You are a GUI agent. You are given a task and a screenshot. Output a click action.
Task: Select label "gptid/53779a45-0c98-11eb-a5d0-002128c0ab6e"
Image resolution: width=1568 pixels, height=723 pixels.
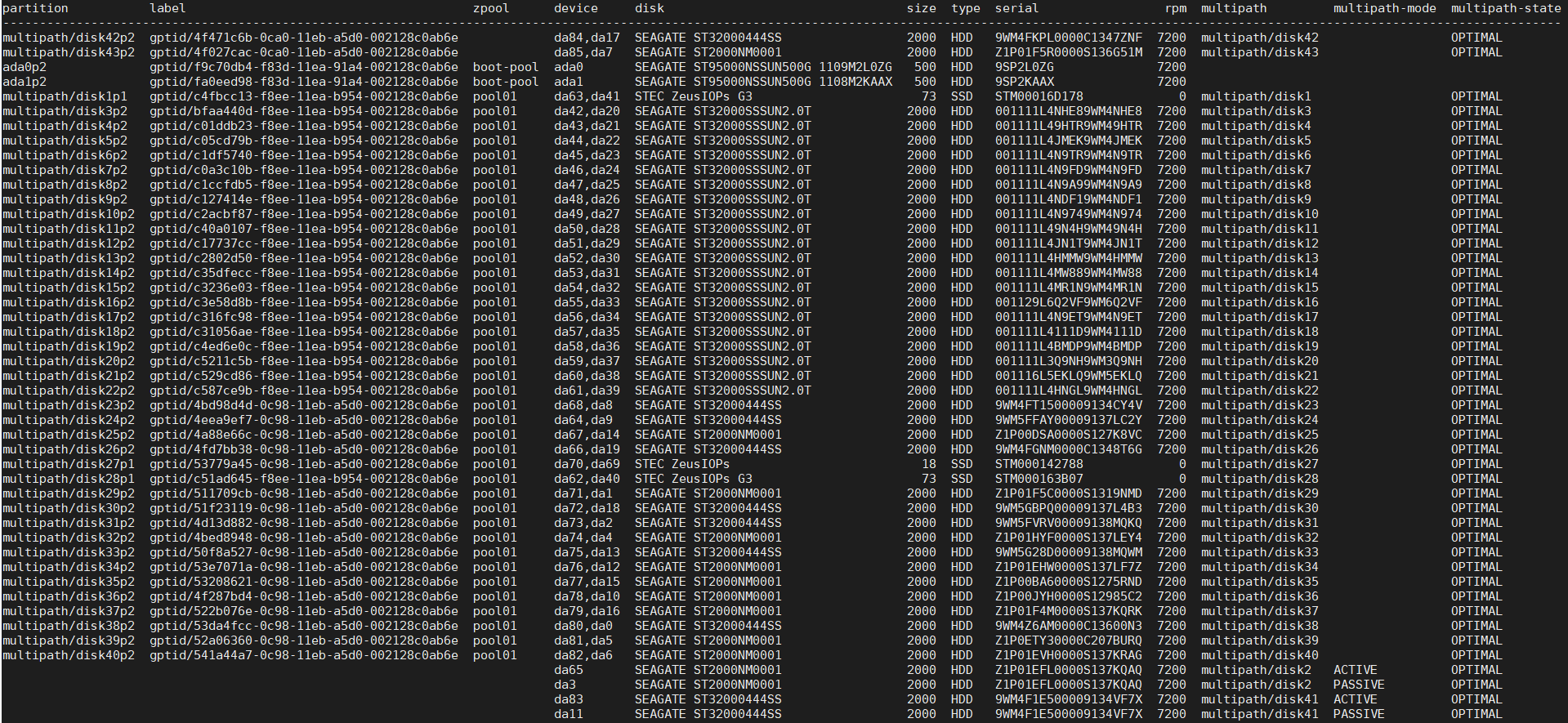pos(304,464)
